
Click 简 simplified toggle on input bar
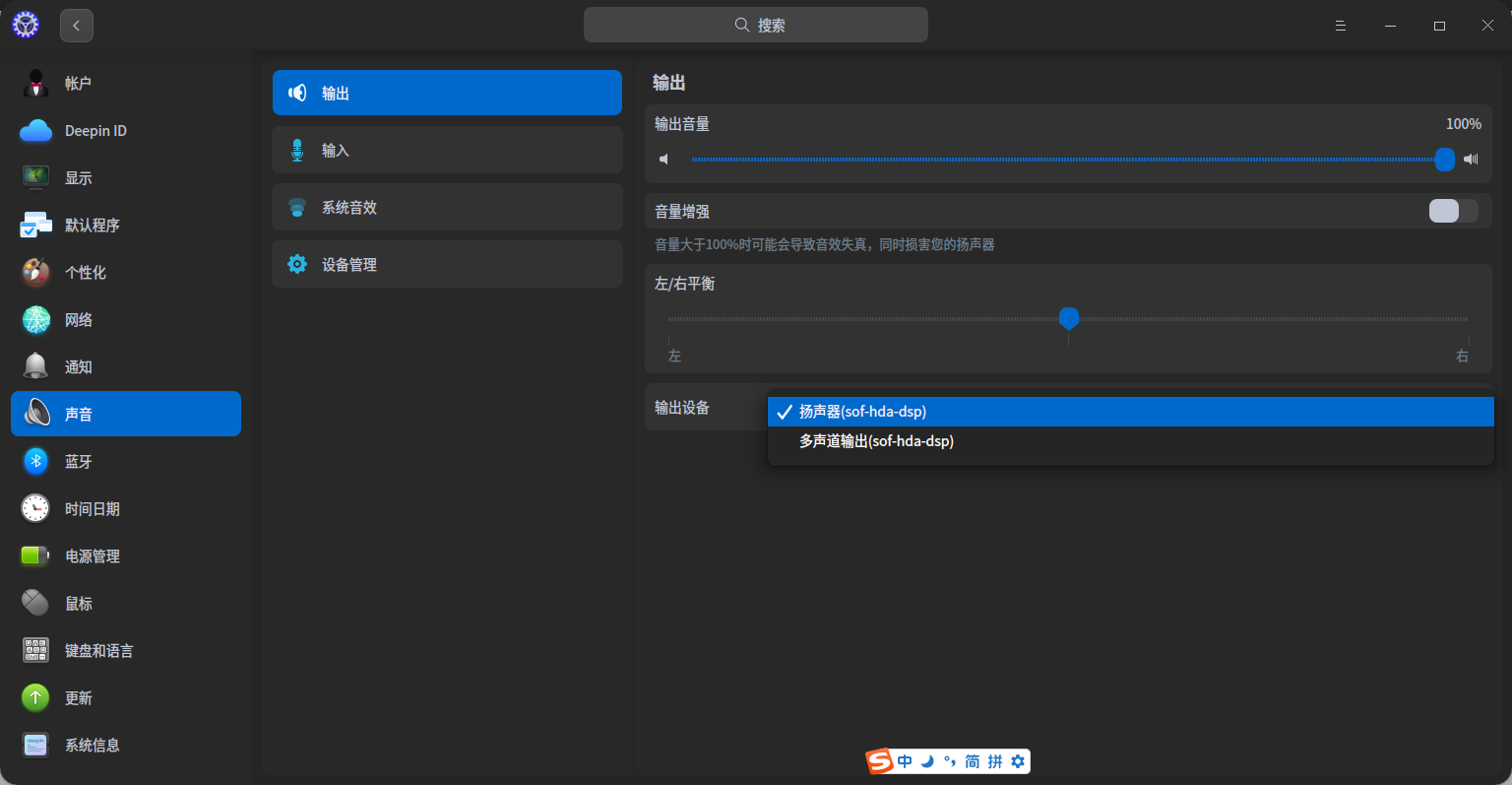pos(973,761)
